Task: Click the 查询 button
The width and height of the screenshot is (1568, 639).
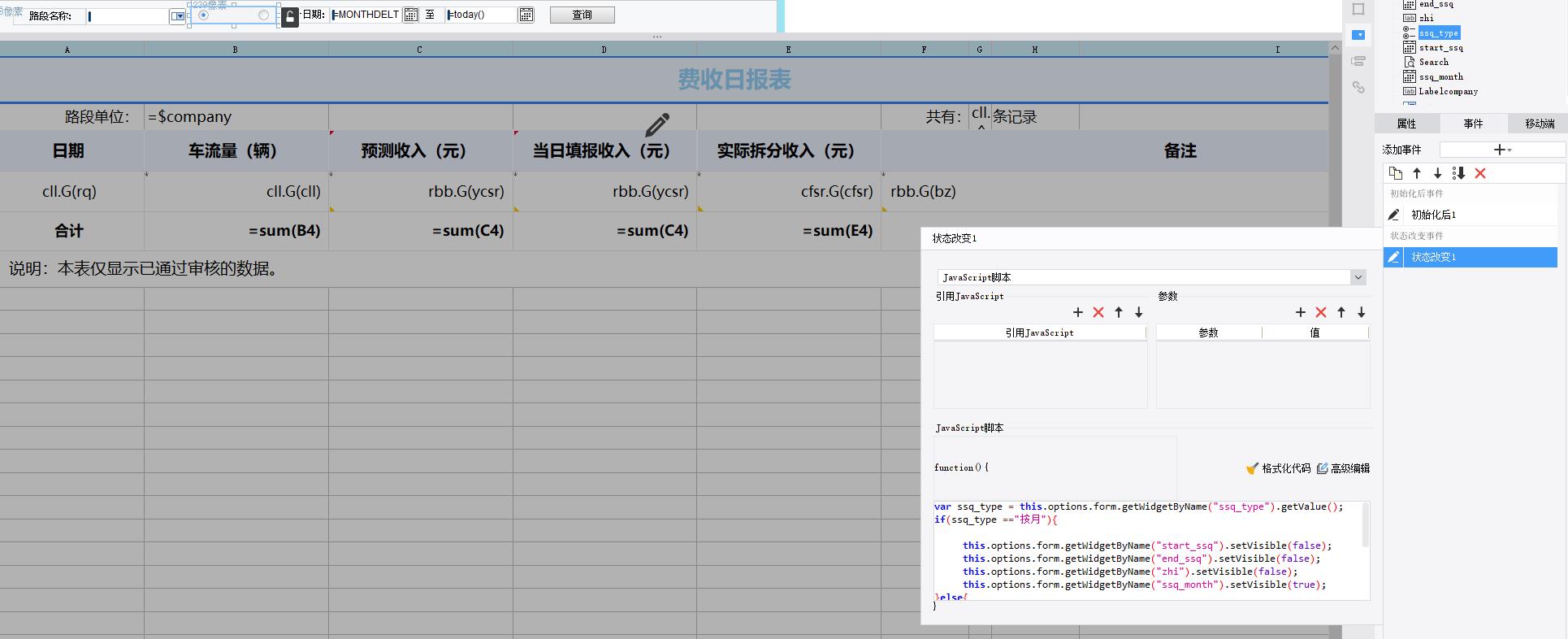Action: click(582, 15)
